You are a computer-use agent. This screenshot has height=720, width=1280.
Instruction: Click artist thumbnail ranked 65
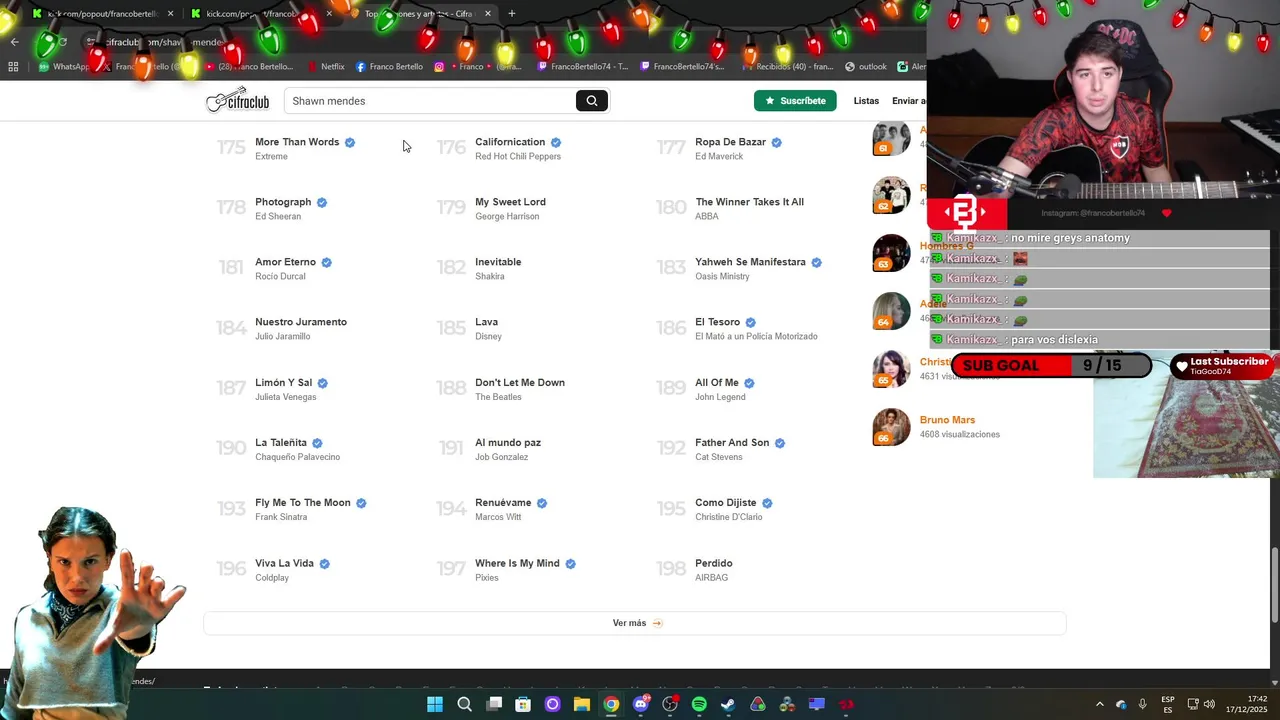coord(891,368)
